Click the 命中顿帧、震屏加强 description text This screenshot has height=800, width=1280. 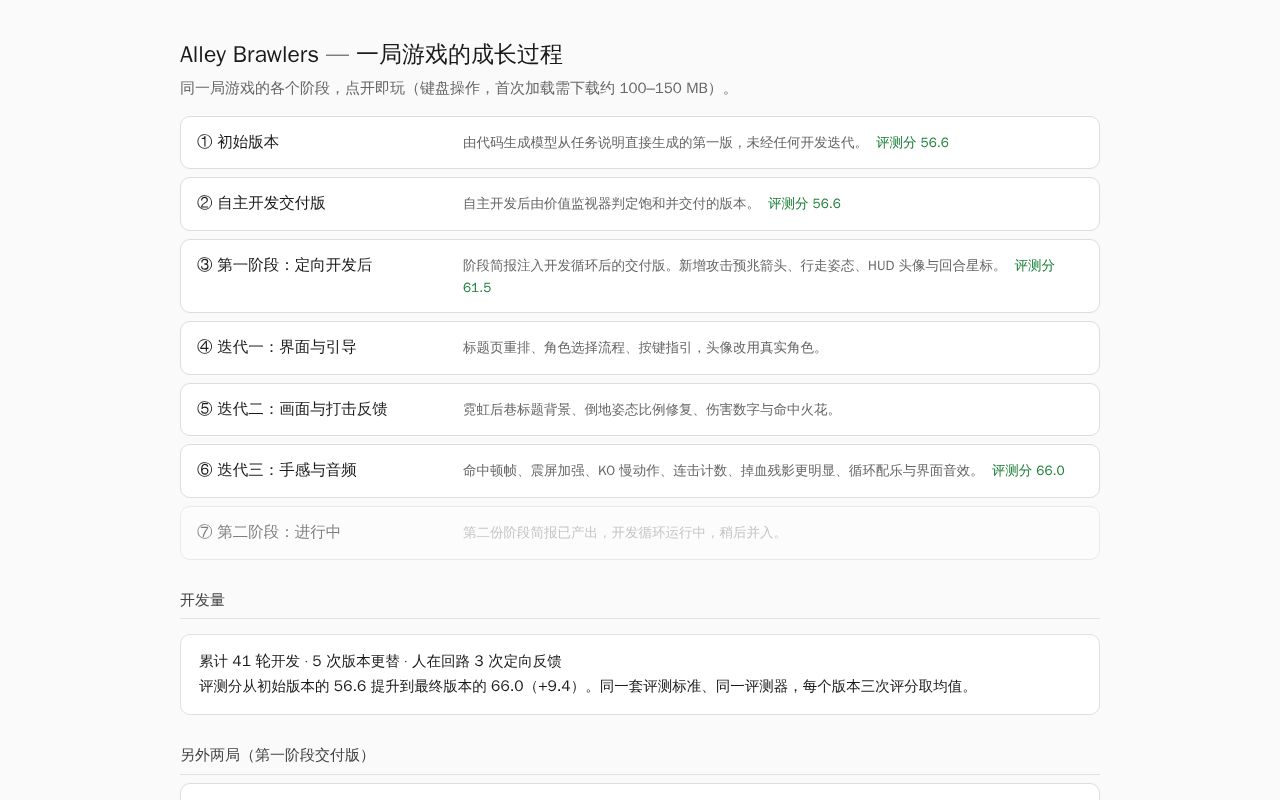click(x=723, y=471)
